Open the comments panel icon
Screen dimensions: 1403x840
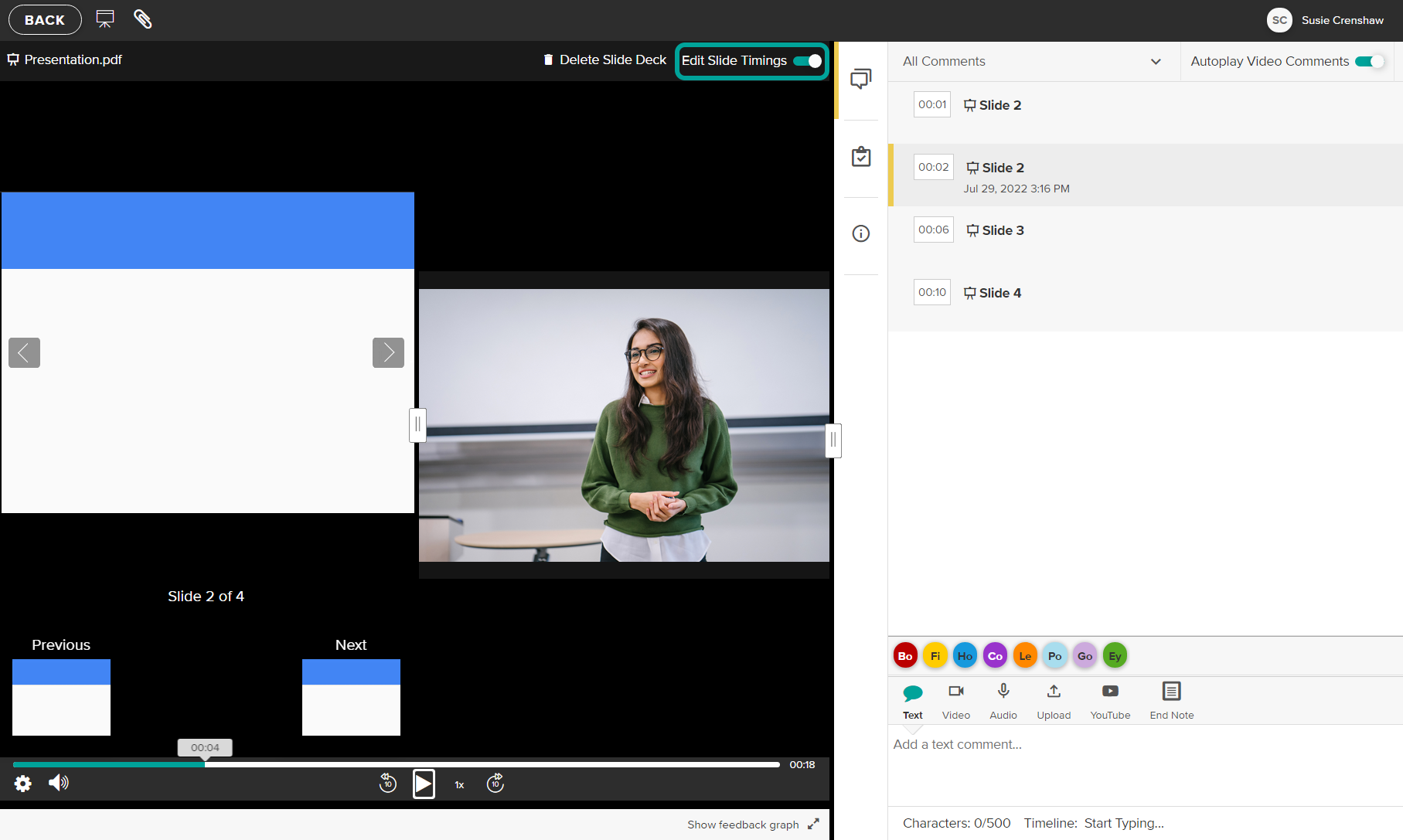[860, 80]
